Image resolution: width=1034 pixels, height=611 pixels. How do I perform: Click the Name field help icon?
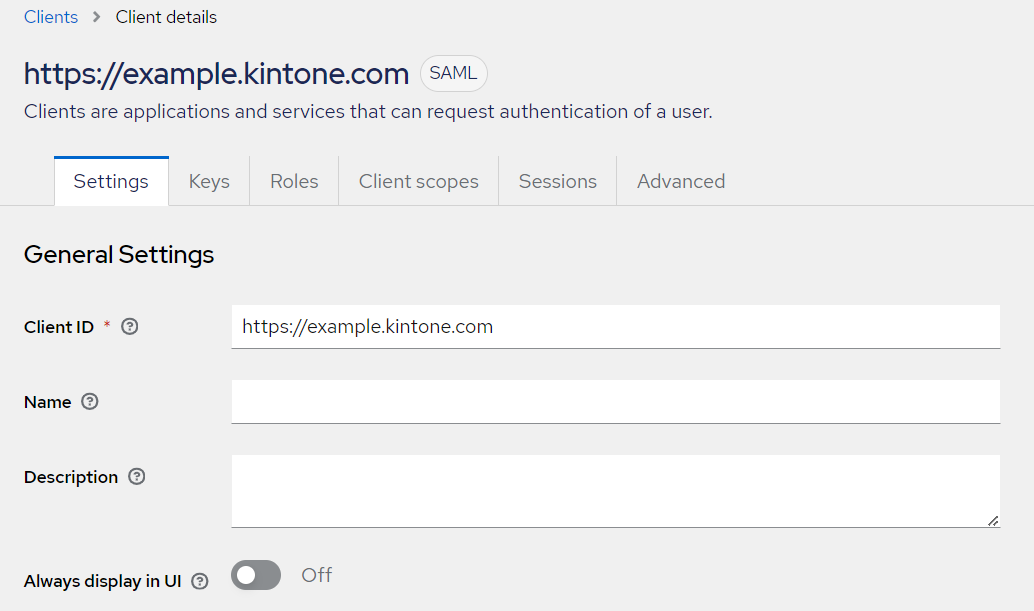click(90, 402)
